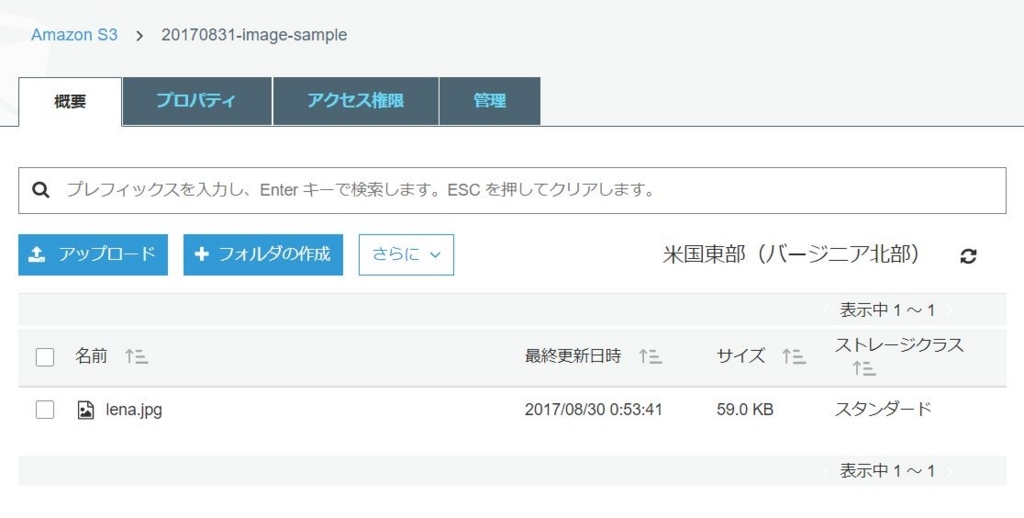1024x518 pixels.
Task: Click the 名前 column header
Action: [x=91, y=357]
